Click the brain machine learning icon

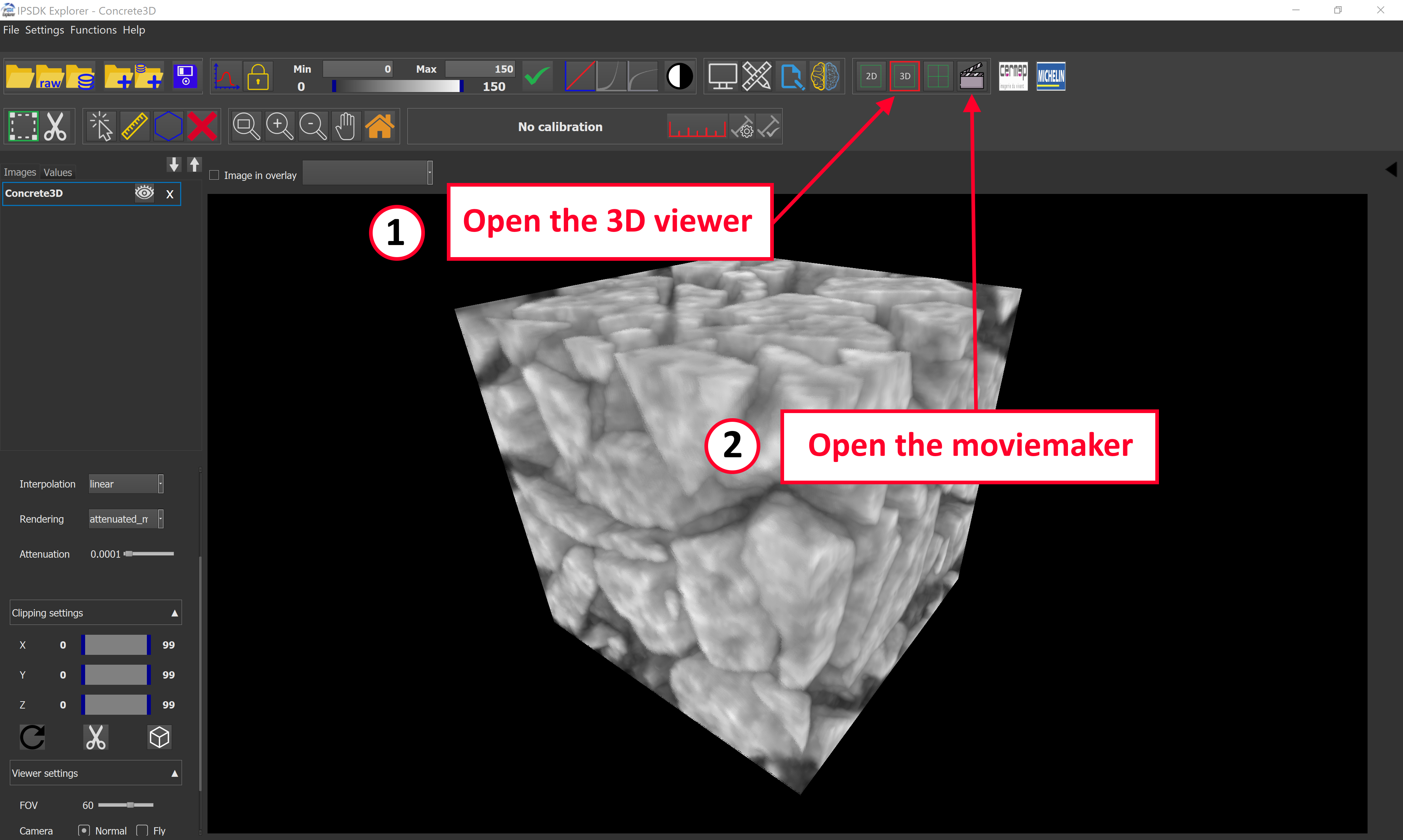[x=824, y=76]
